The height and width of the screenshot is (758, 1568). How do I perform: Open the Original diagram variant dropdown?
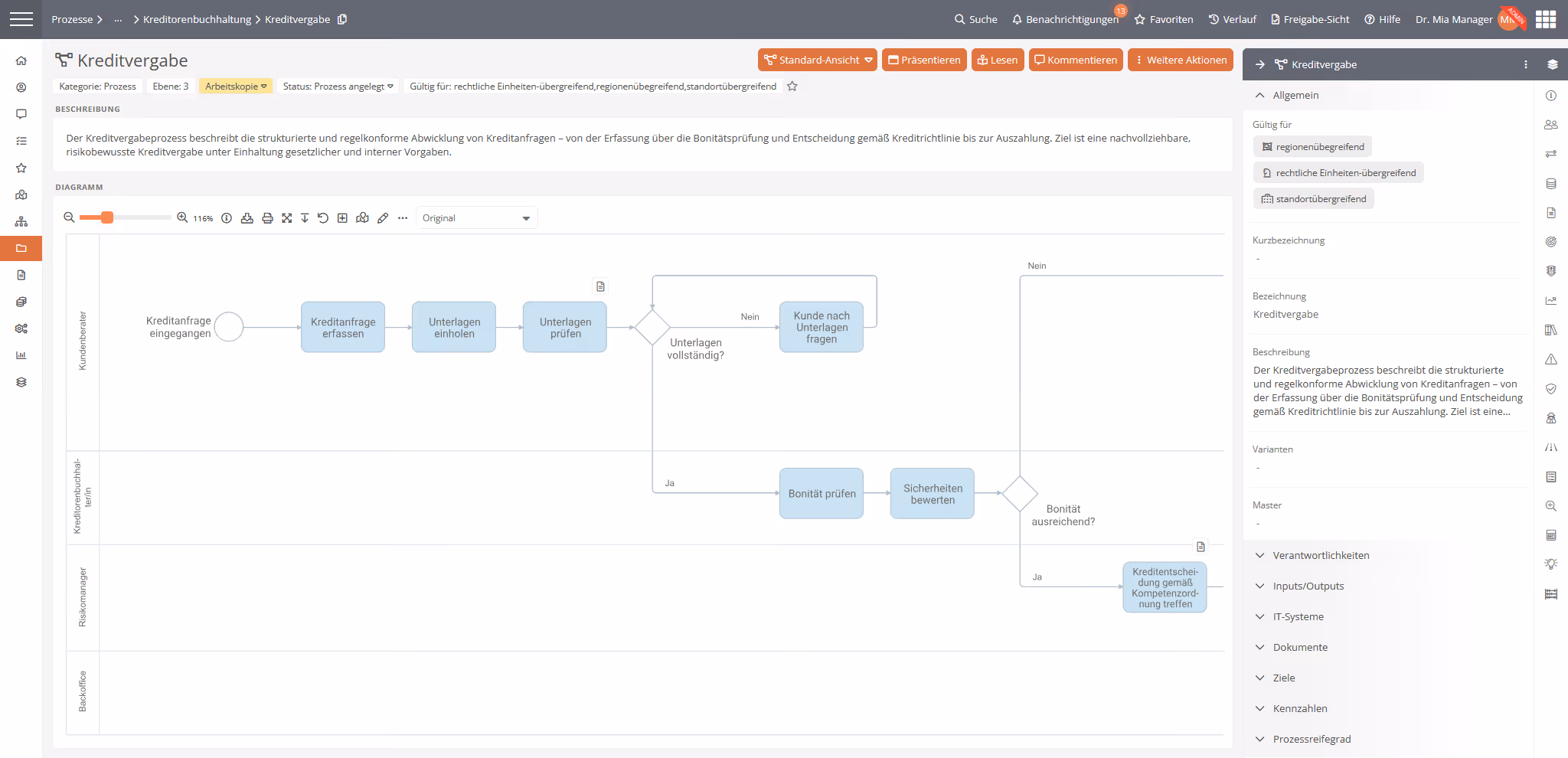pyautogui.click(x=476, y=218)
